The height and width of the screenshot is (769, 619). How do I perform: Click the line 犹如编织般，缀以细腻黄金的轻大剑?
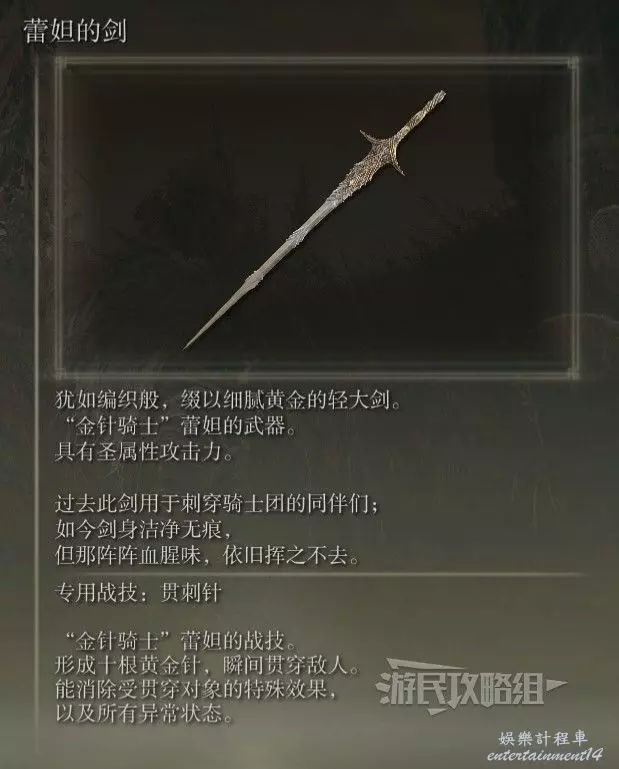point(229,400)
